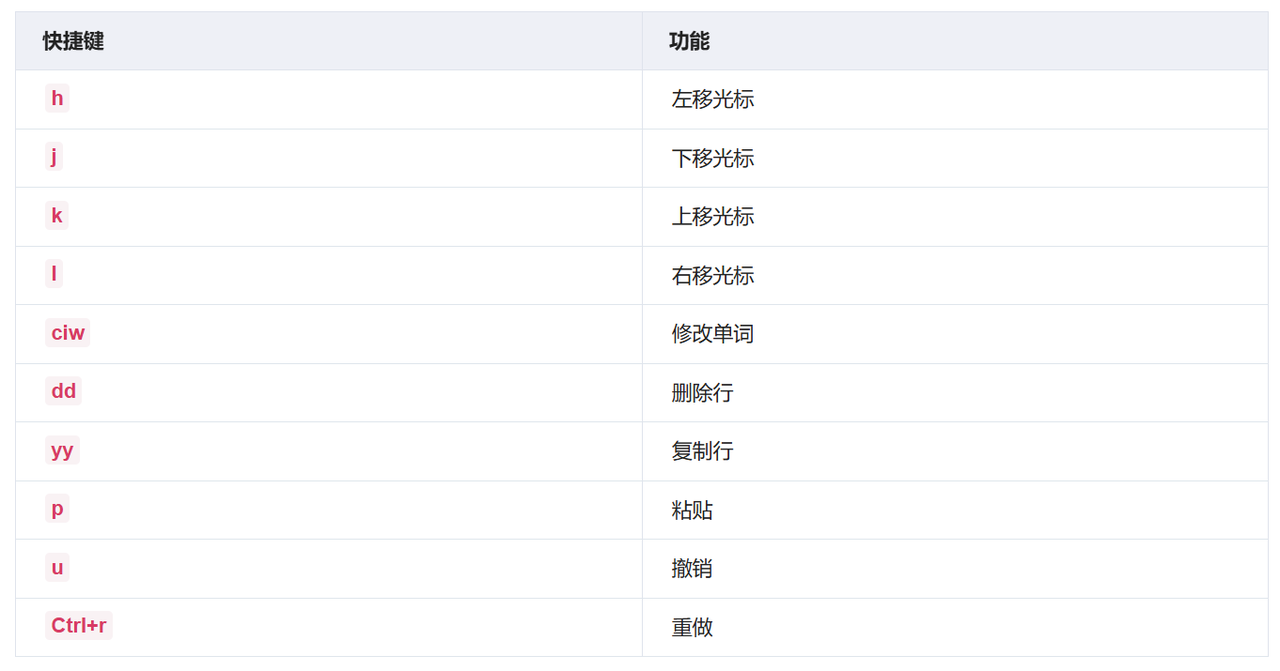Image resolution: width=1280 pixels, height=671 pixels.
Task: Click the 复制行 cell text
Action: click(702, 451)
